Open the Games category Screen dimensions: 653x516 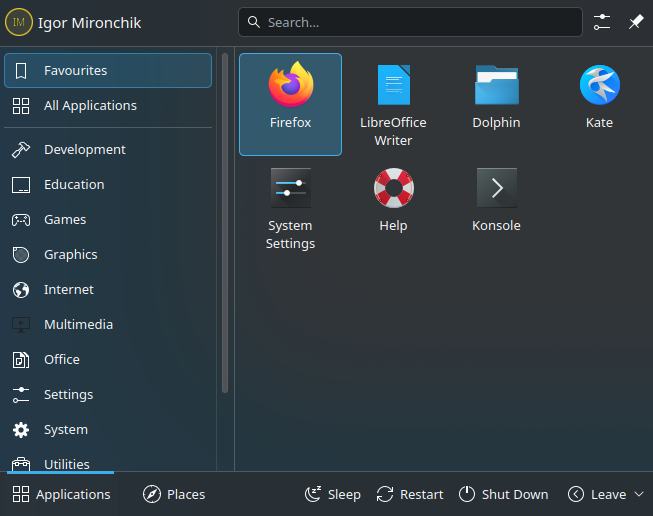click(x=108, y=219)
